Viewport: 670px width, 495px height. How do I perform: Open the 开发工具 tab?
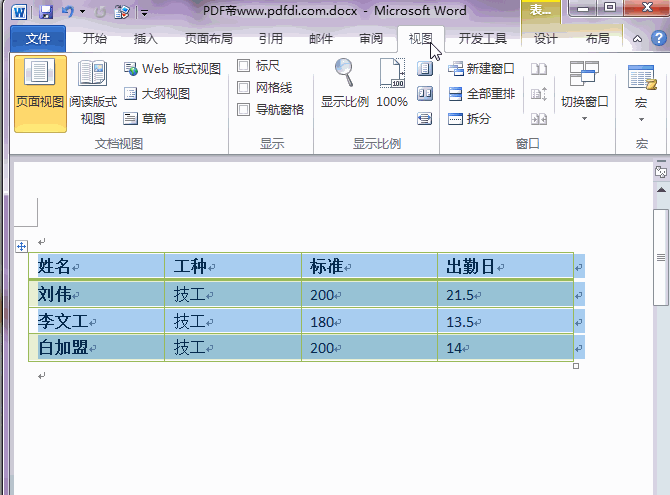point(483,39)
